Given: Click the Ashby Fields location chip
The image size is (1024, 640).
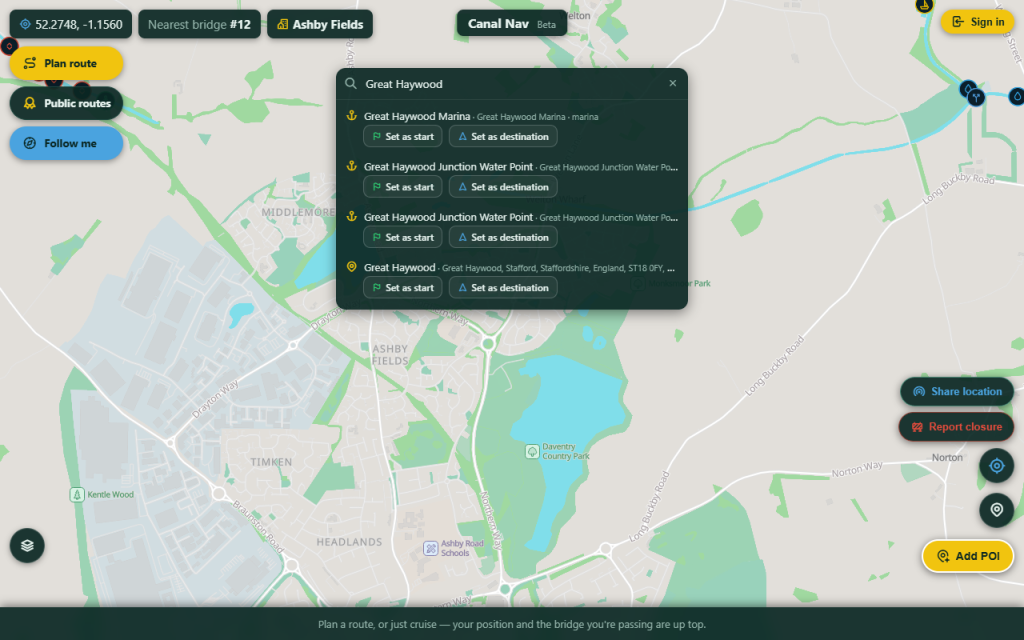Looking at the screenshot, I should click(320, 24).
